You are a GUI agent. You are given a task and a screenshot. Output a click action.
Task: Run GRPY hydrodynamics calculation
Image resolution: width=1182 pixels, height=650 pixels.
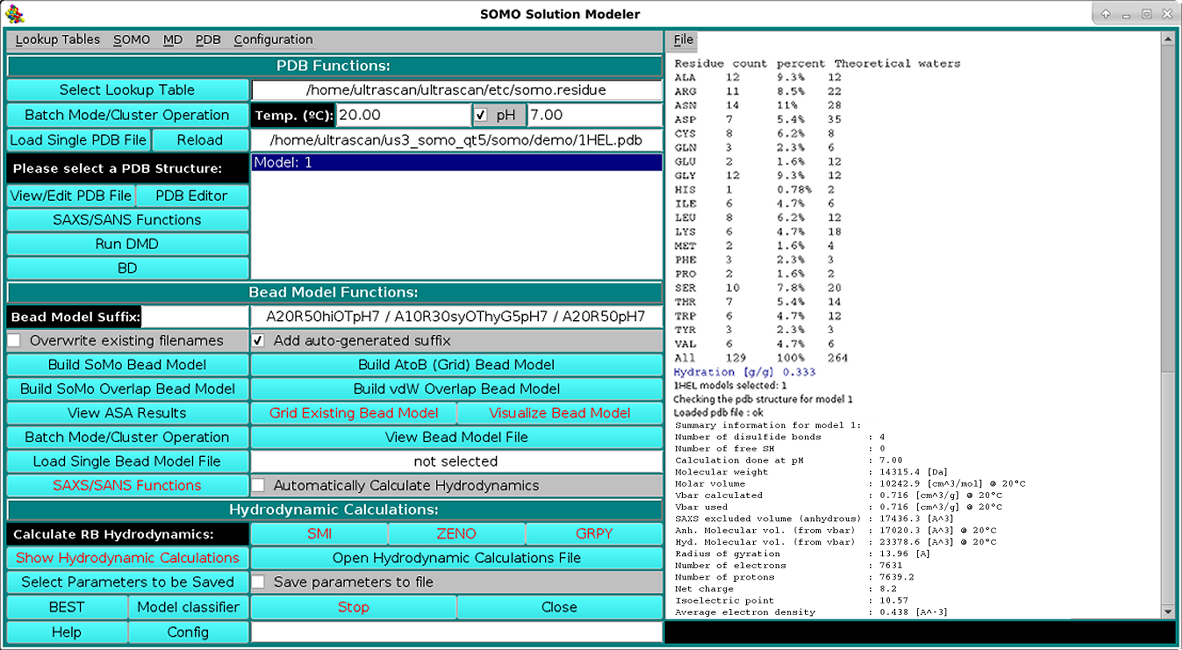[x=594, y=534]
